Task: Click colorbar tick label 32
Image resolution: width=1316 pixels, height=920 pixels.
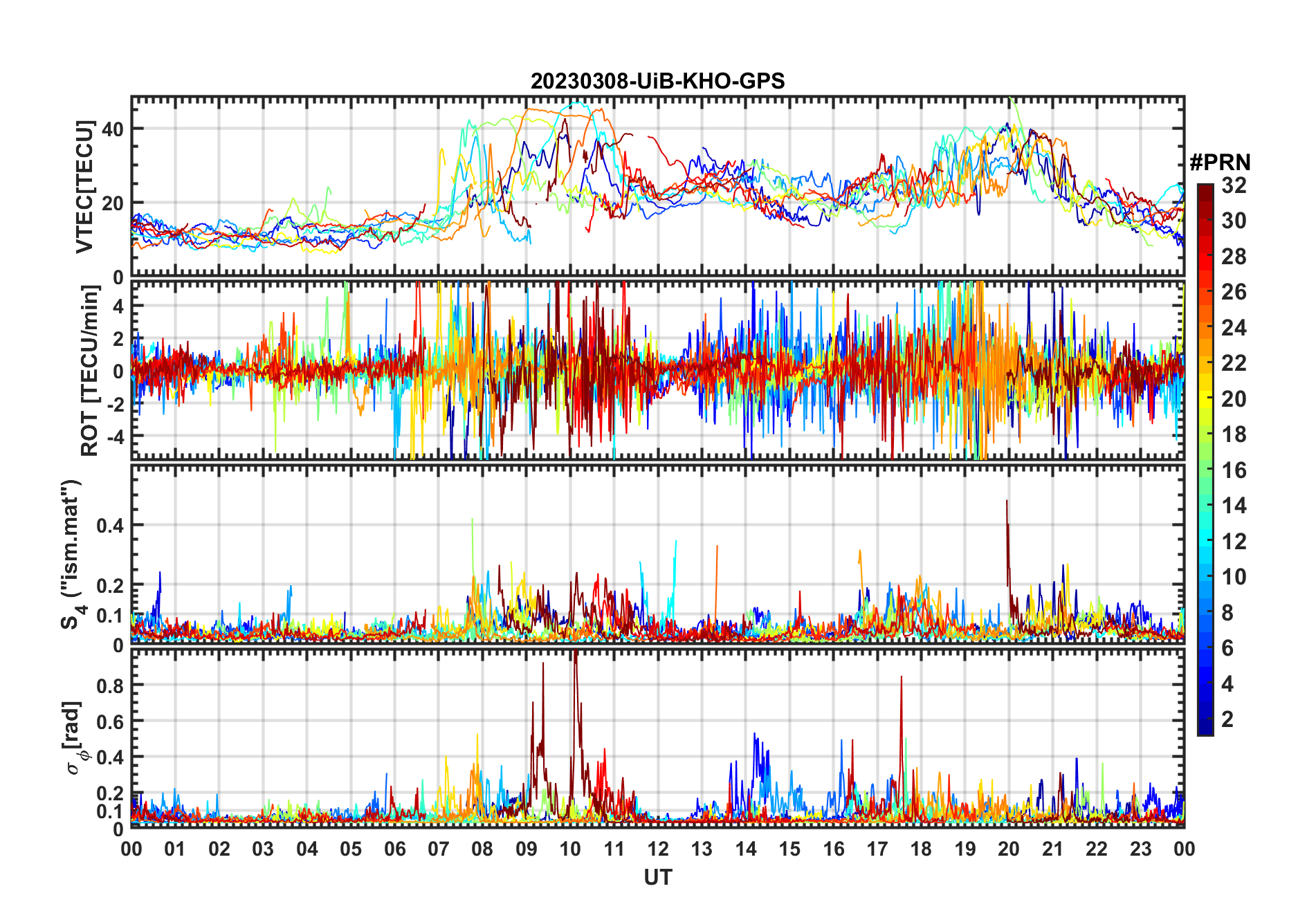Action: pos(1234,185)
